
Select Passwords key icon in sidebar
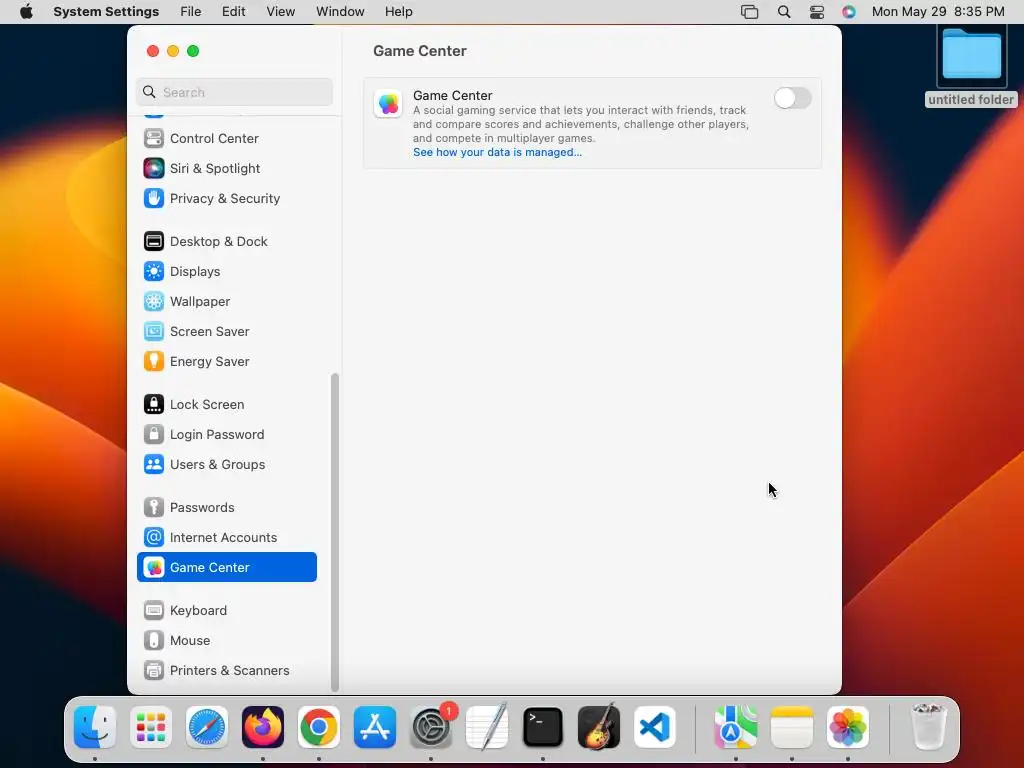[153, 507]
